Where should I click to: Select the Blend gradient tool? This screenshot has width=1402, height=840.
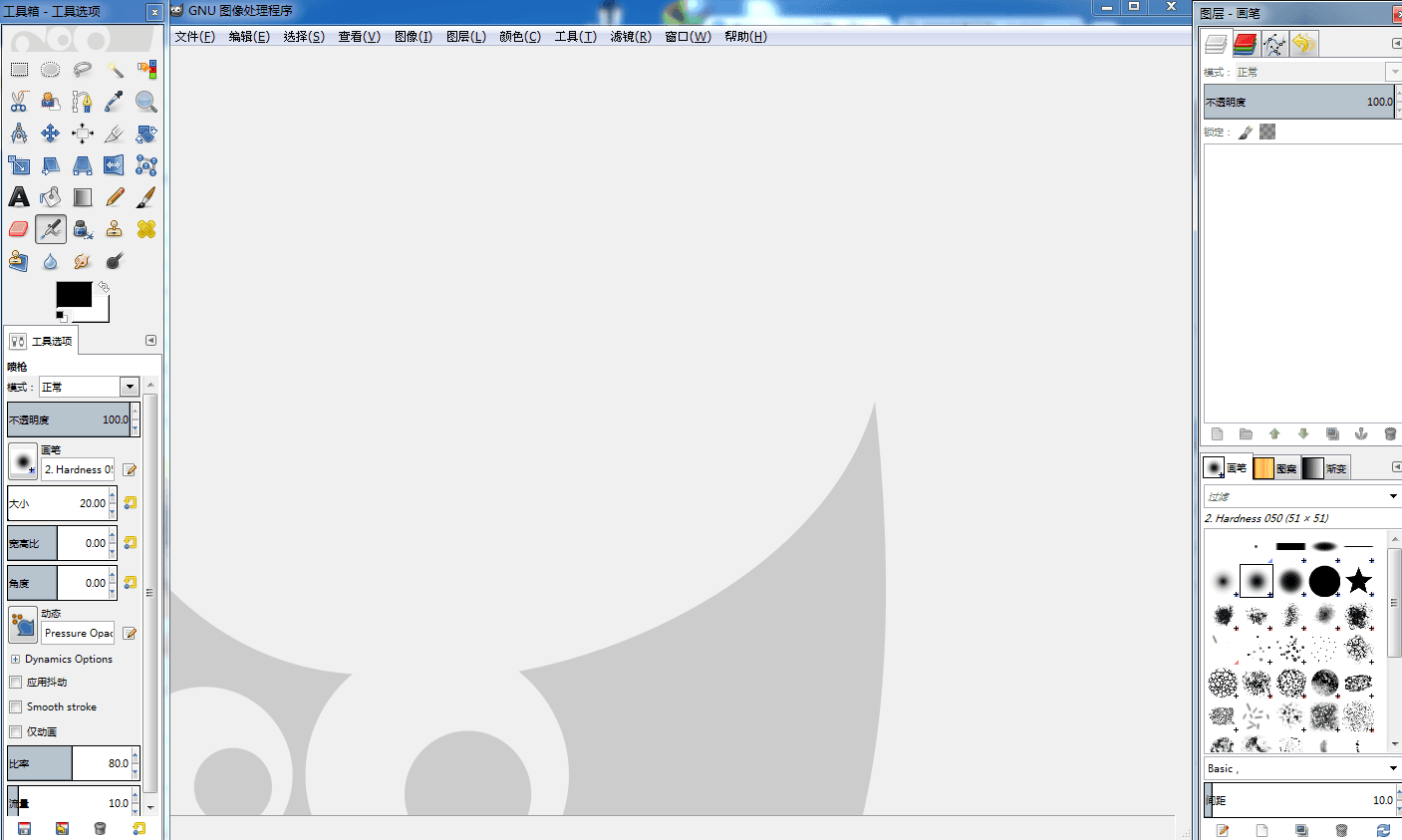pyautogui.click(x=83, y=197)
